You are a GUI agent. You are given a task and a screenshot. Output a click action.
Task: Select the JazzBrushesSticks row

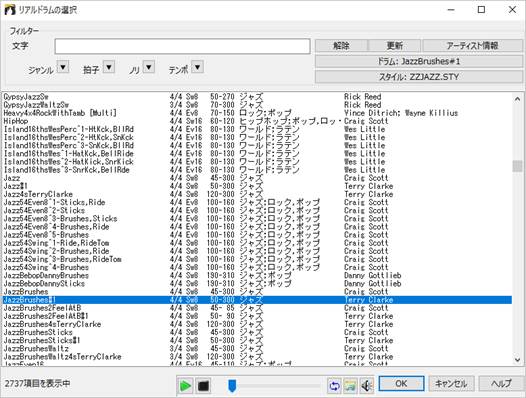(x=257, y=332)
